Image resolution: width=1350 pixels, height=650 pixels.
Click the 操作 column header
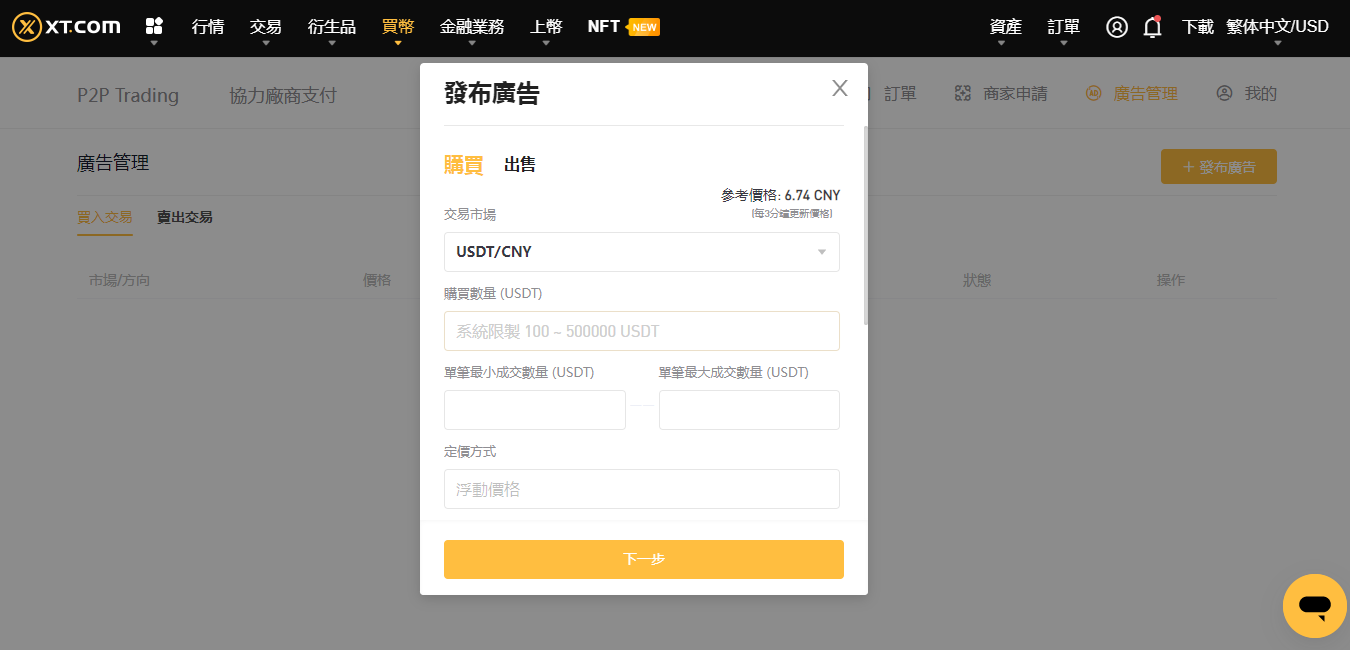(1171, 280)
